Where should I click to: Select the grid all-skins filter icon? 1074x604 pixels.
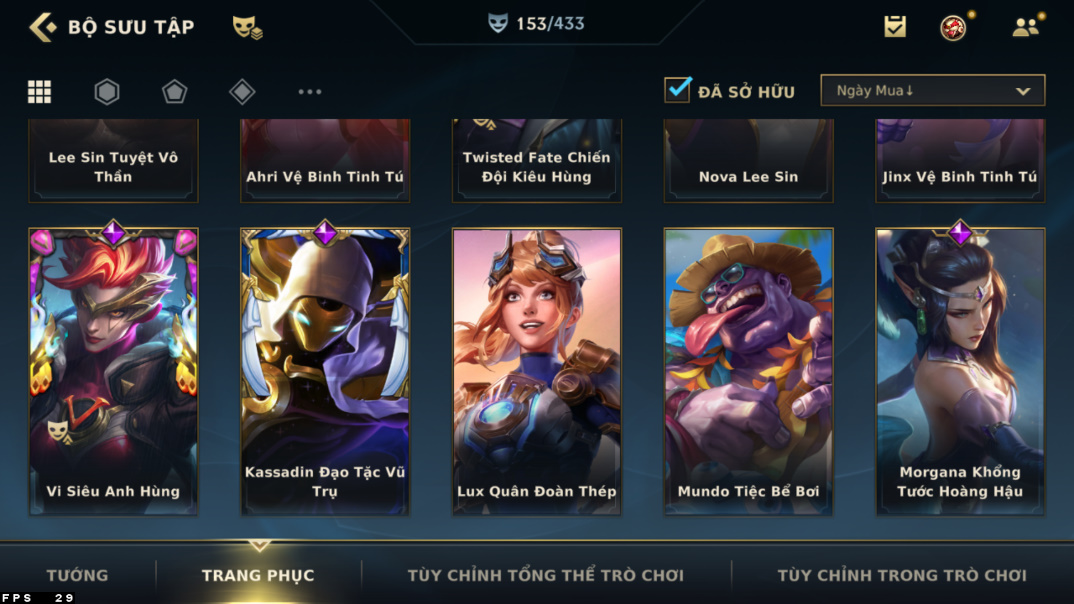coord(39,92)
